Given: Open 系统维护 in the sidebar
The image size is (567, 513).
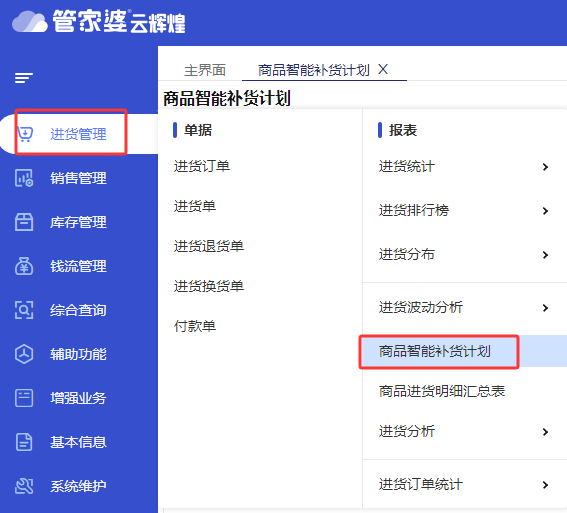Looking at the screenshot, I should [78, 486].
